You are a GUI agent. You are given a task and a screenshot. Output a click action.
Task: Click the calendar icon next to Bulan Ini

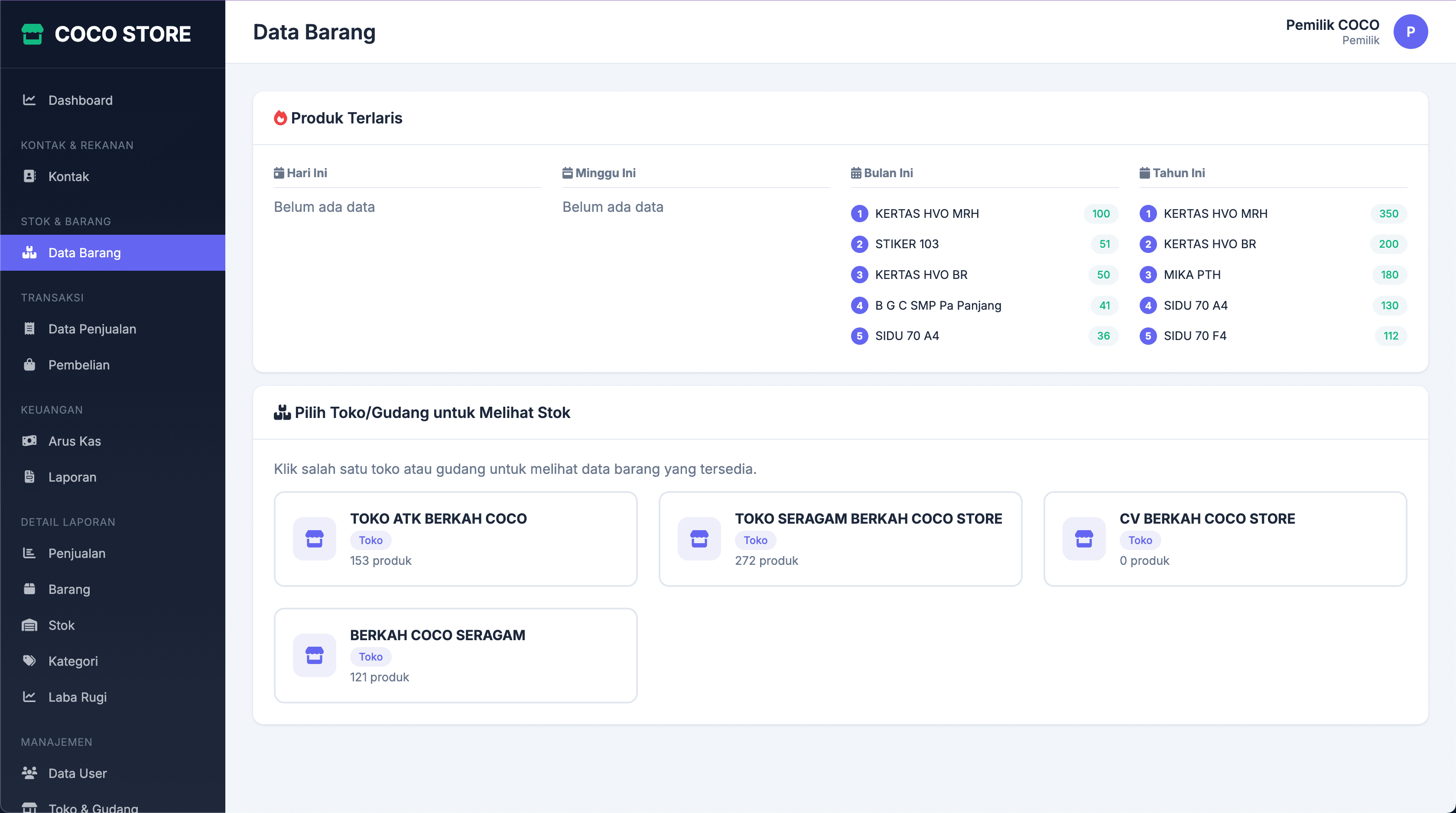tap(856, 173)
